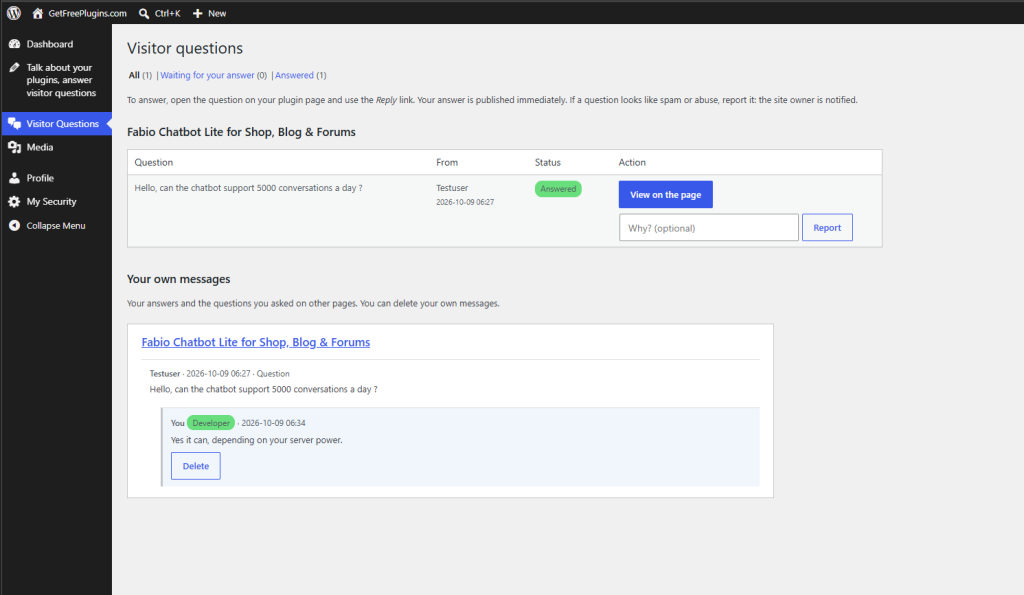Screen dimensions: 1024x595
Task: Click the timestamp 2026-10-09 06:34
Action: pos(273,423)
